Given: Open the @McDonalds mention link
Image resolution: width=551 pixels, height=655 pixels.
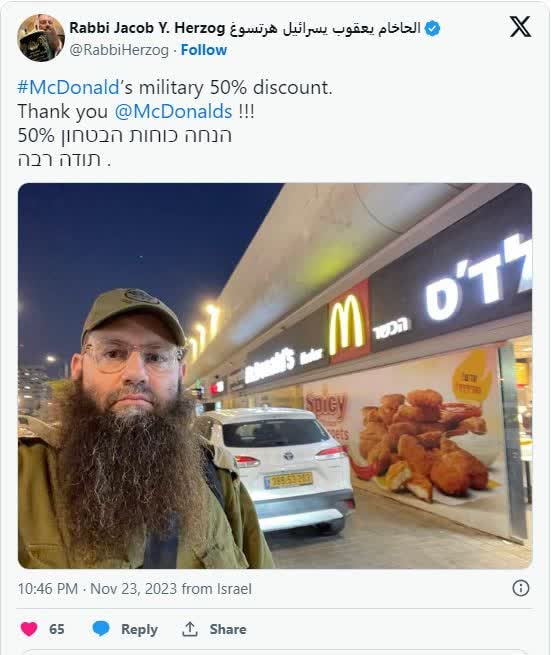Looking at the screenshot, I should [x=173, y=112].
